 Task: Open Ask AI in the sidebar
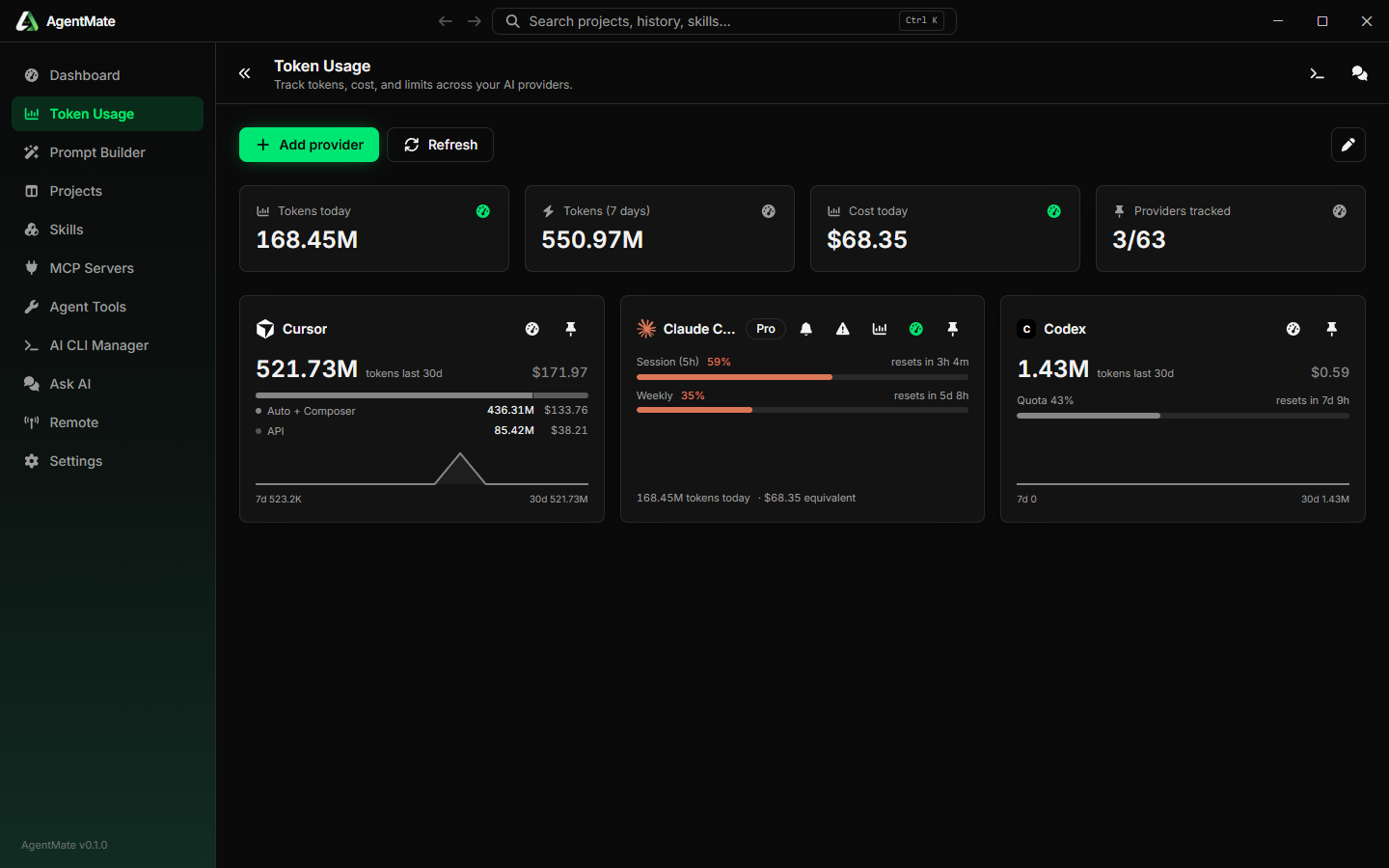(x=107, y=384)
